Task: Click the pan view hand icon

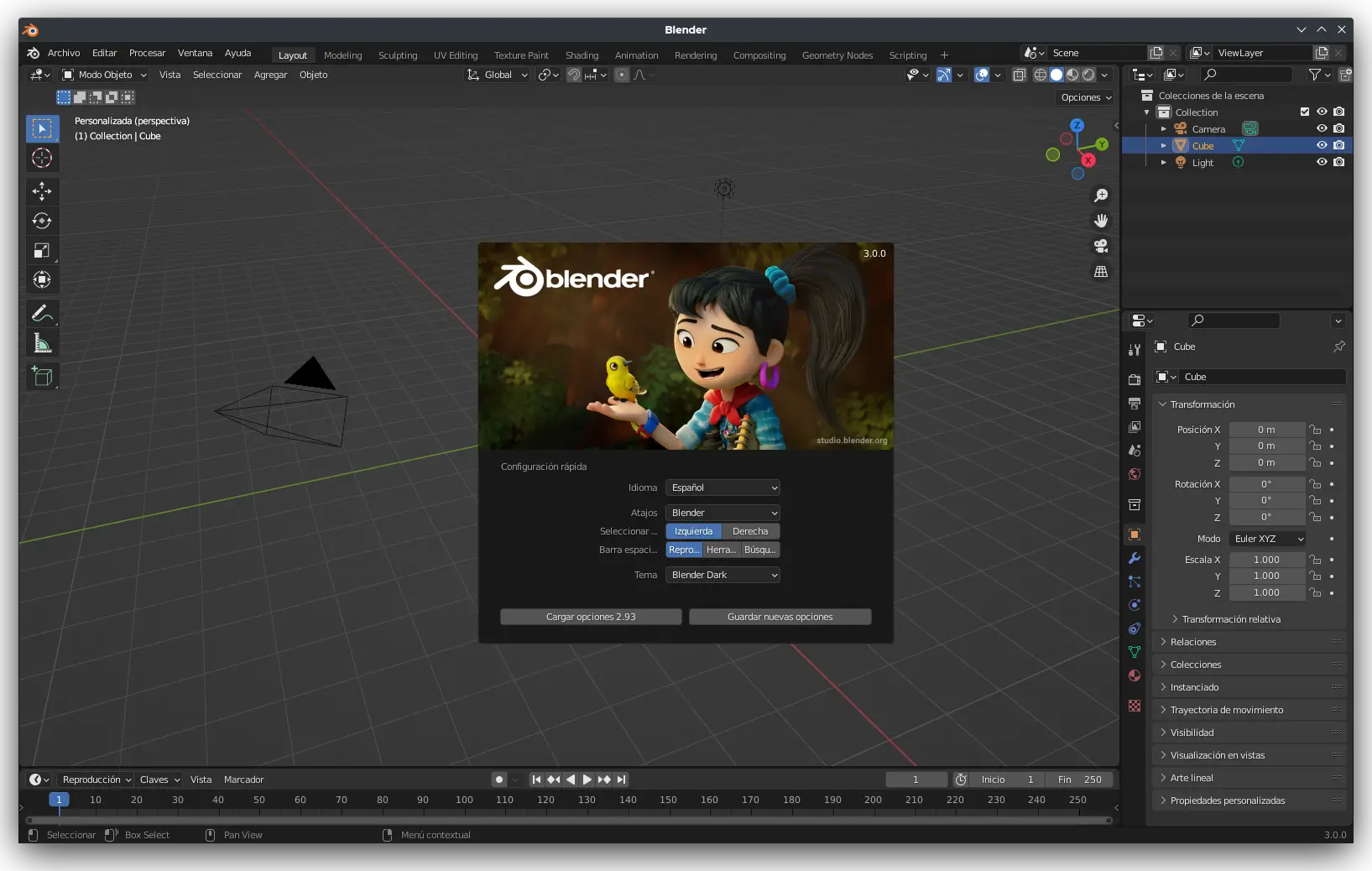Action: click(x=1101, y=221)
